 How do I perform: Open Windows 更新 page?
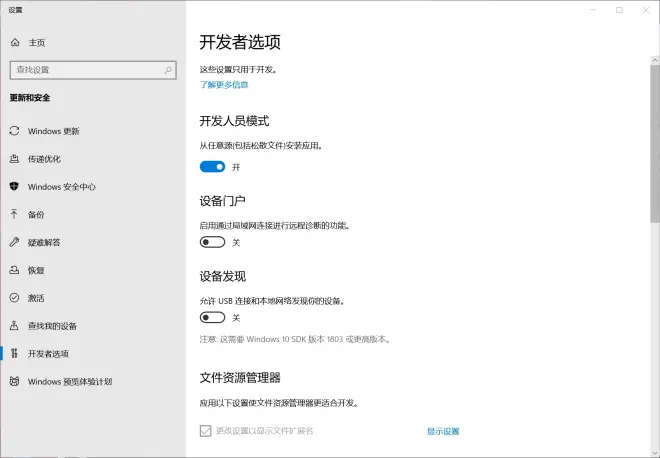93,131
